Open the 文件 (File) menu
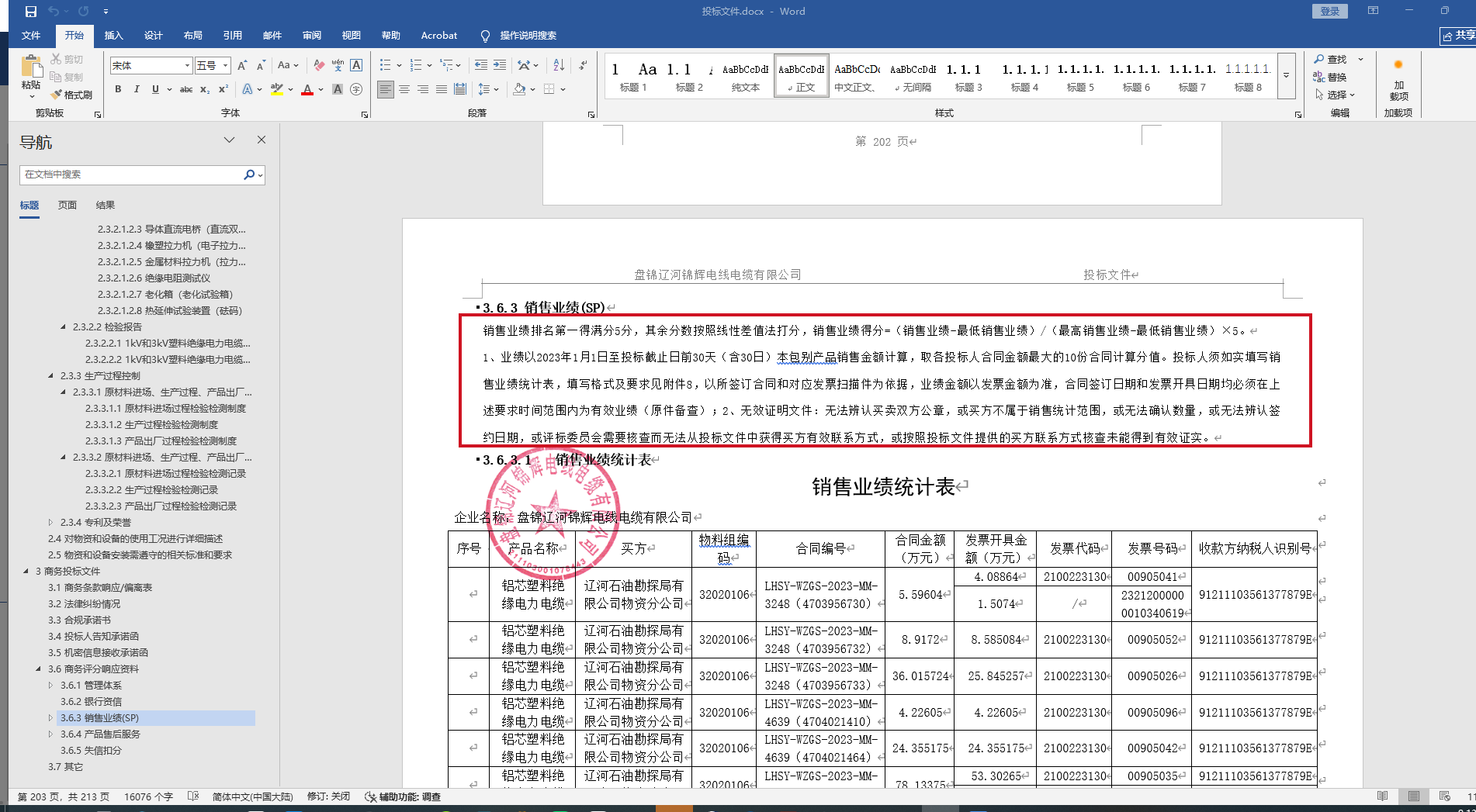 click(x=31, y=36)
